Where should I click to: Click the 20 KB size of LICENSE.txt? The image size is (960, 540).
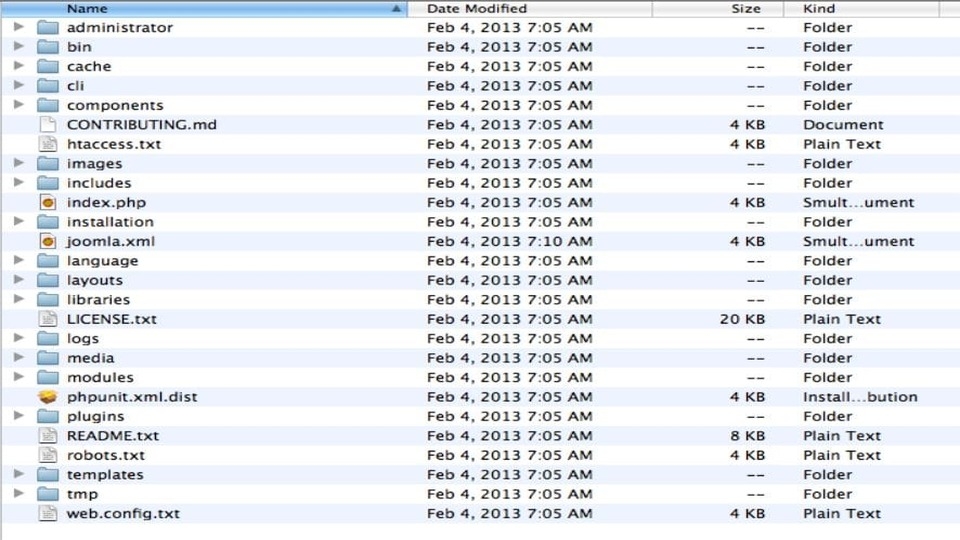(742, 319)
